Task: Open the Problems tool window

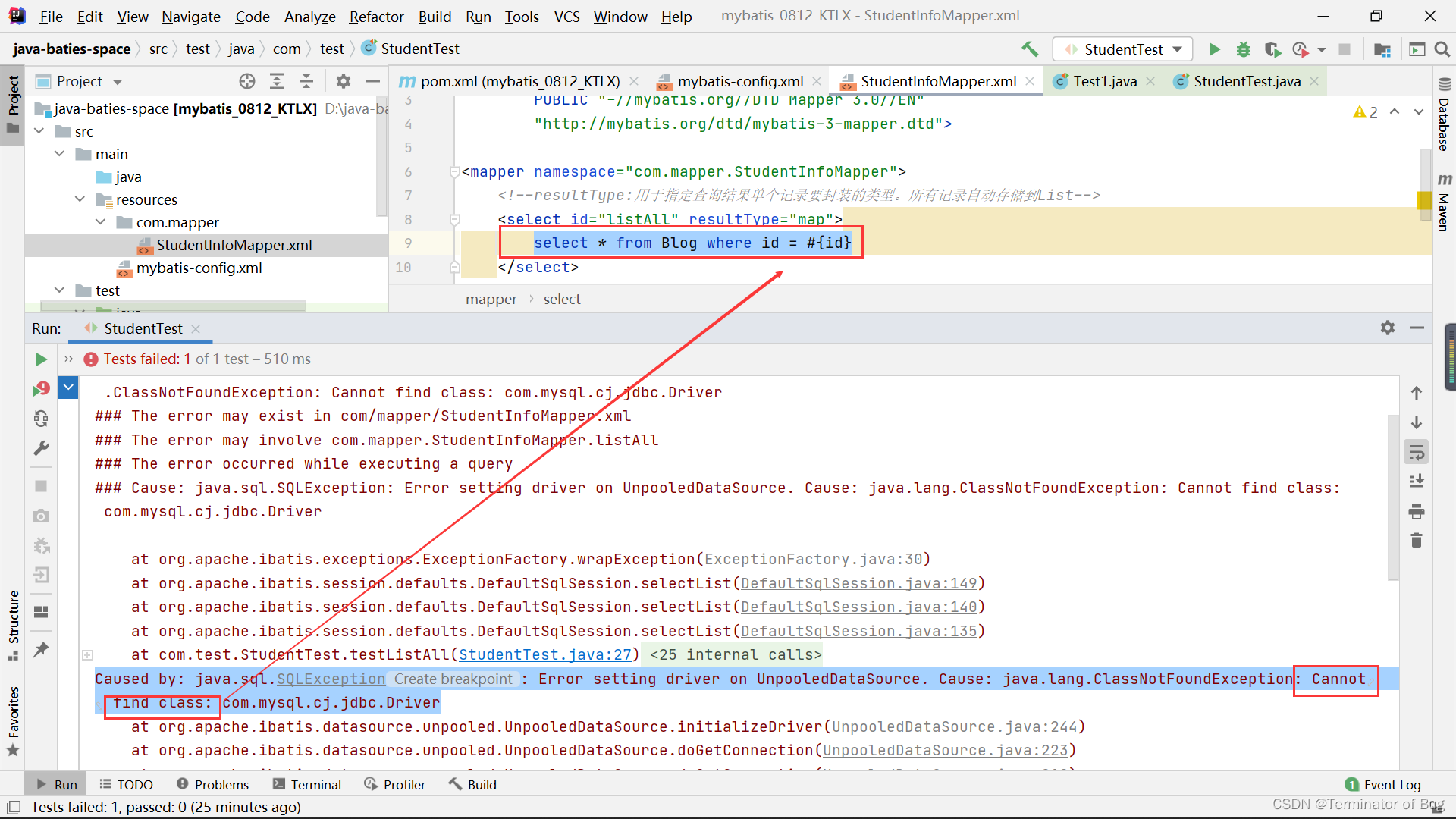Action: (x=212, y=785)
